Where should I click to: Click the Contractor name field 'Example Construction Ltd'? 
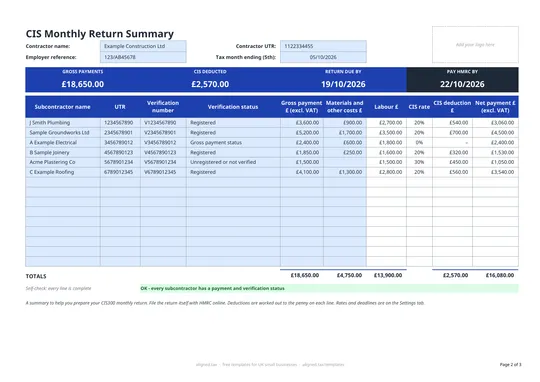coord(143,46)
